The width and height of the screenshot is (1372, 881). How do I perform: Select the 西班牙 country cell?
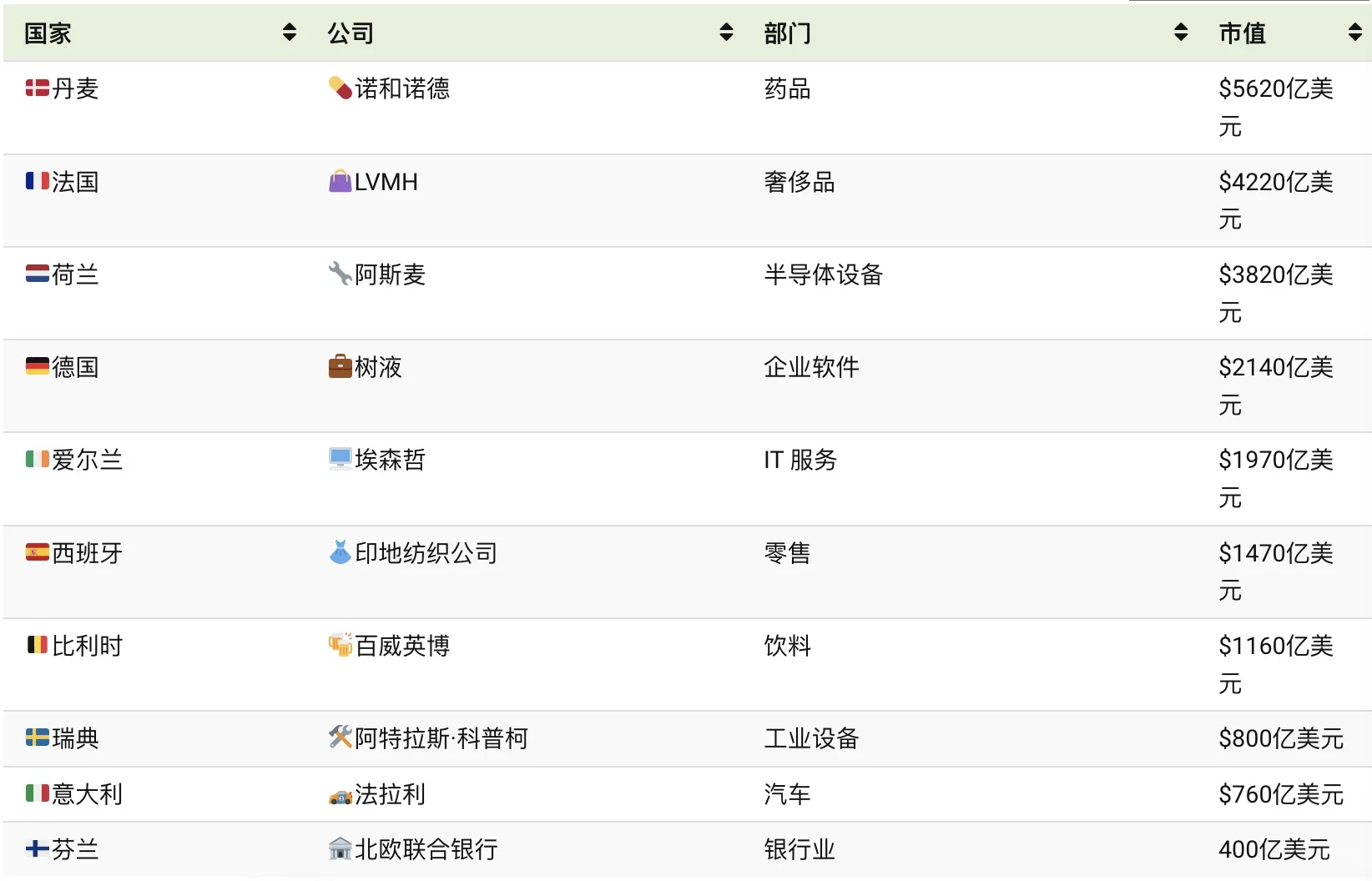click(87, 553)
